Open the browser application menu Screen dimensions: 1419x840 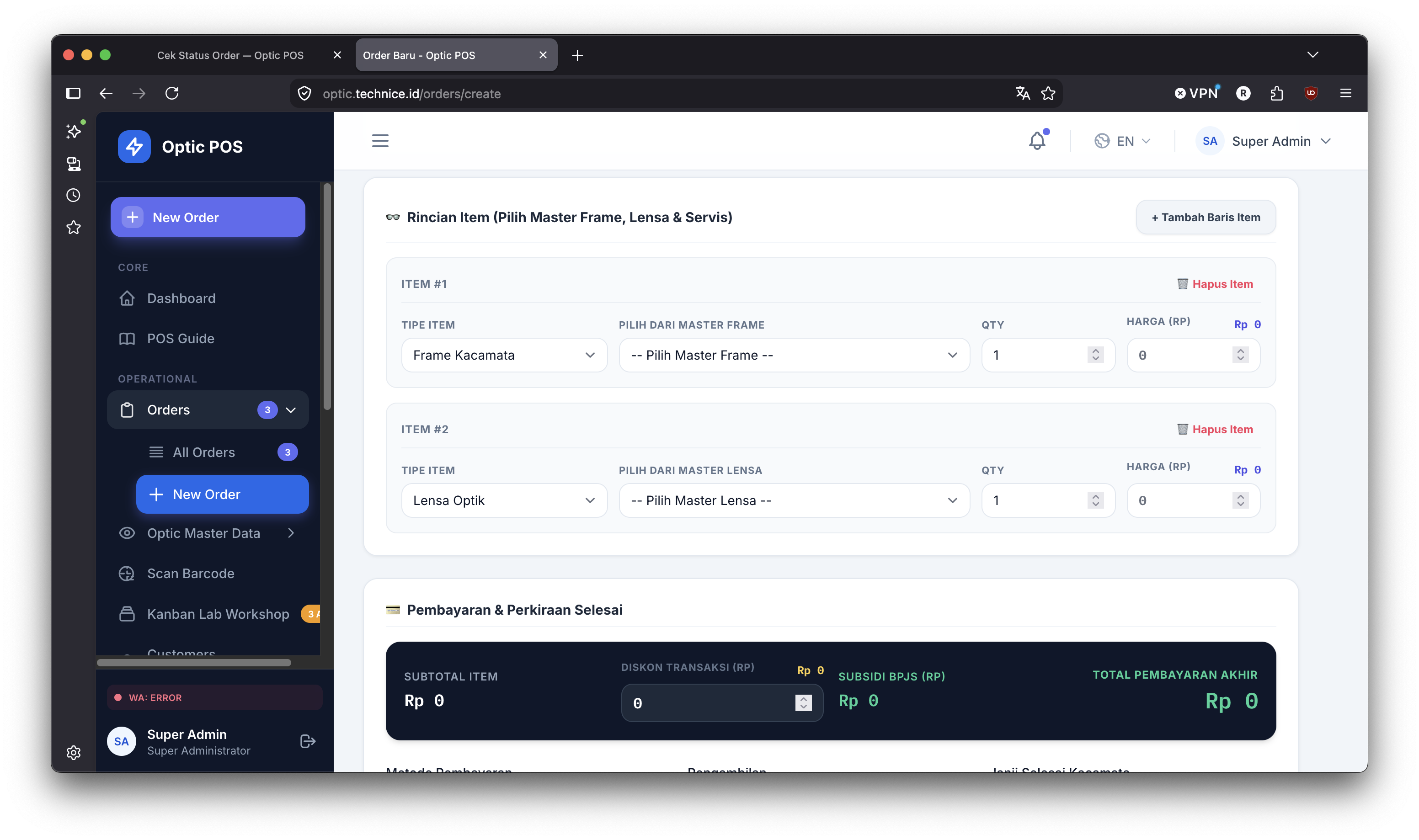coord(1345,93)
